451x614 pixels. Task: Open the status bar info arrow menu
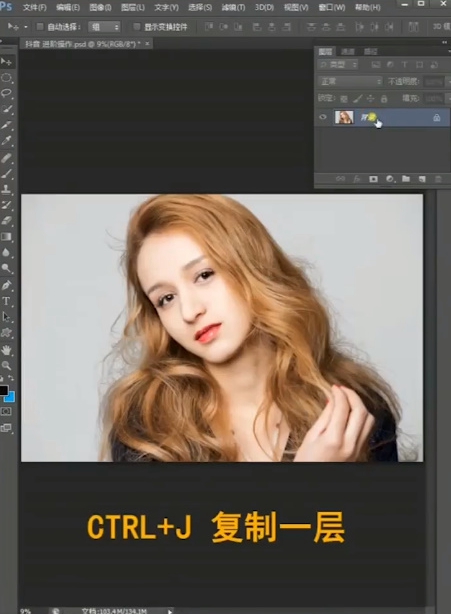(170, 611)
